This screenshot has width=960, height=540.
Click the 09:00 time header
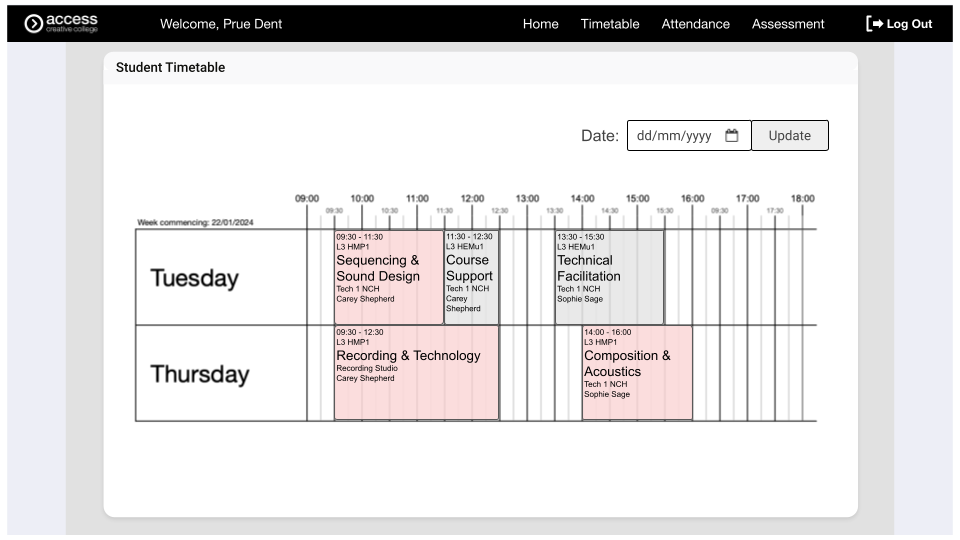coord(307,199)
